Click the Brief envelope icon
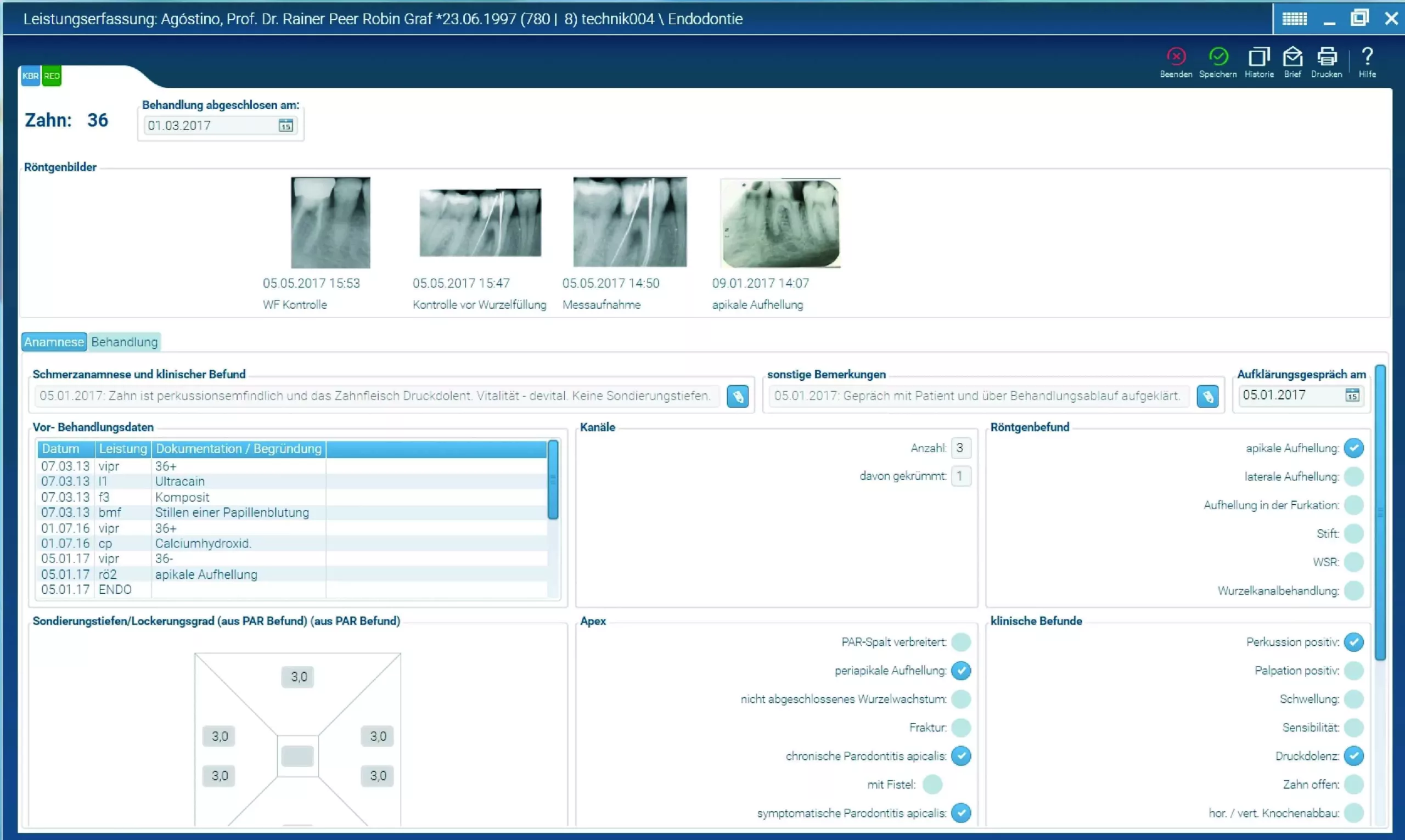Viewport: 1405px width, 840px height. point(1292,57)
